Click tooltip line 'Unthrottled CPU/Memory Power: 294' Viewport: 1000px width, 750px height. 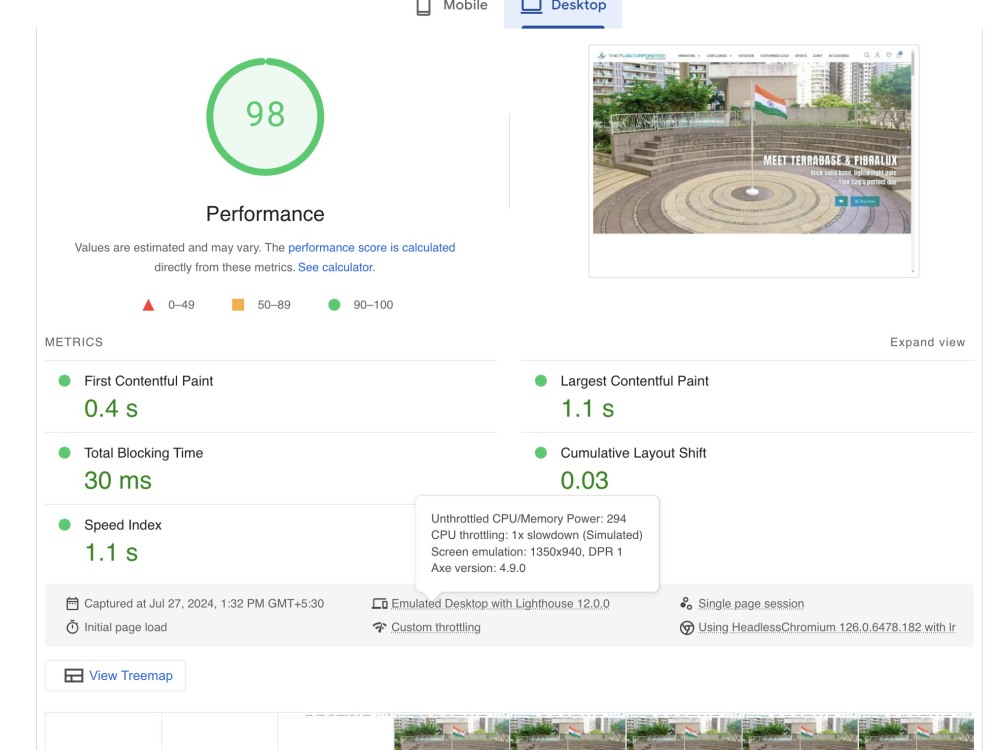pyautogui.click(x=529, y=518)
